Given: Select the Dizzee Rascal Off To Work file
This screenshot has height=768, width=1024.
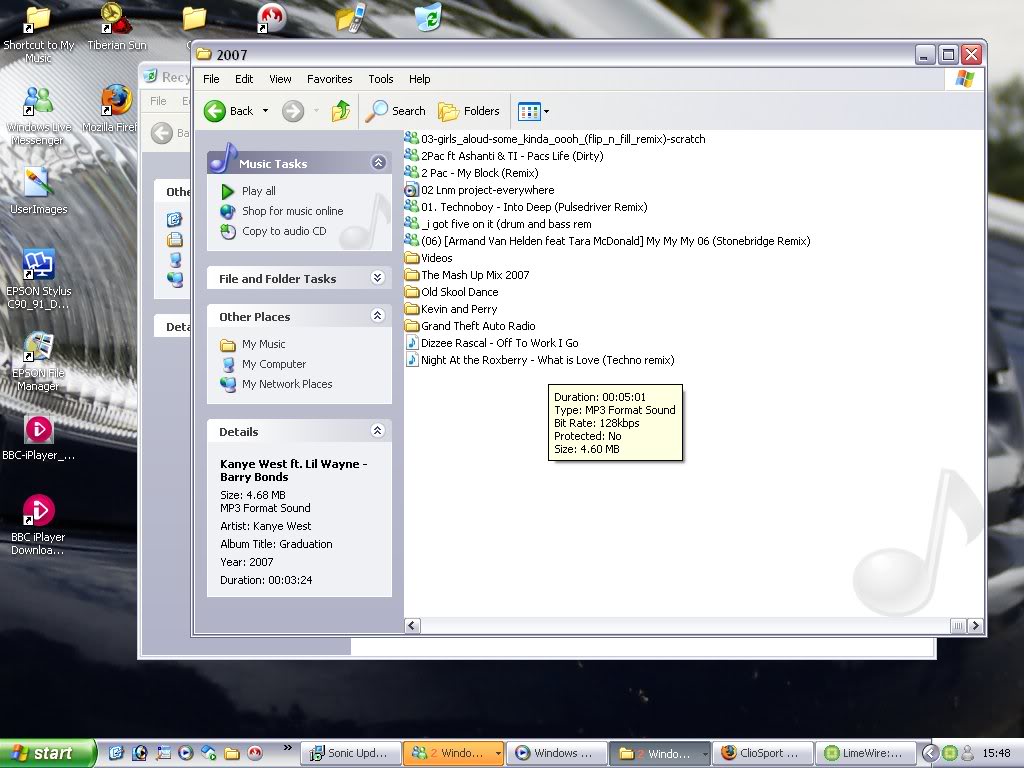Looking at the screenshot, I should (x=499, y=343).
